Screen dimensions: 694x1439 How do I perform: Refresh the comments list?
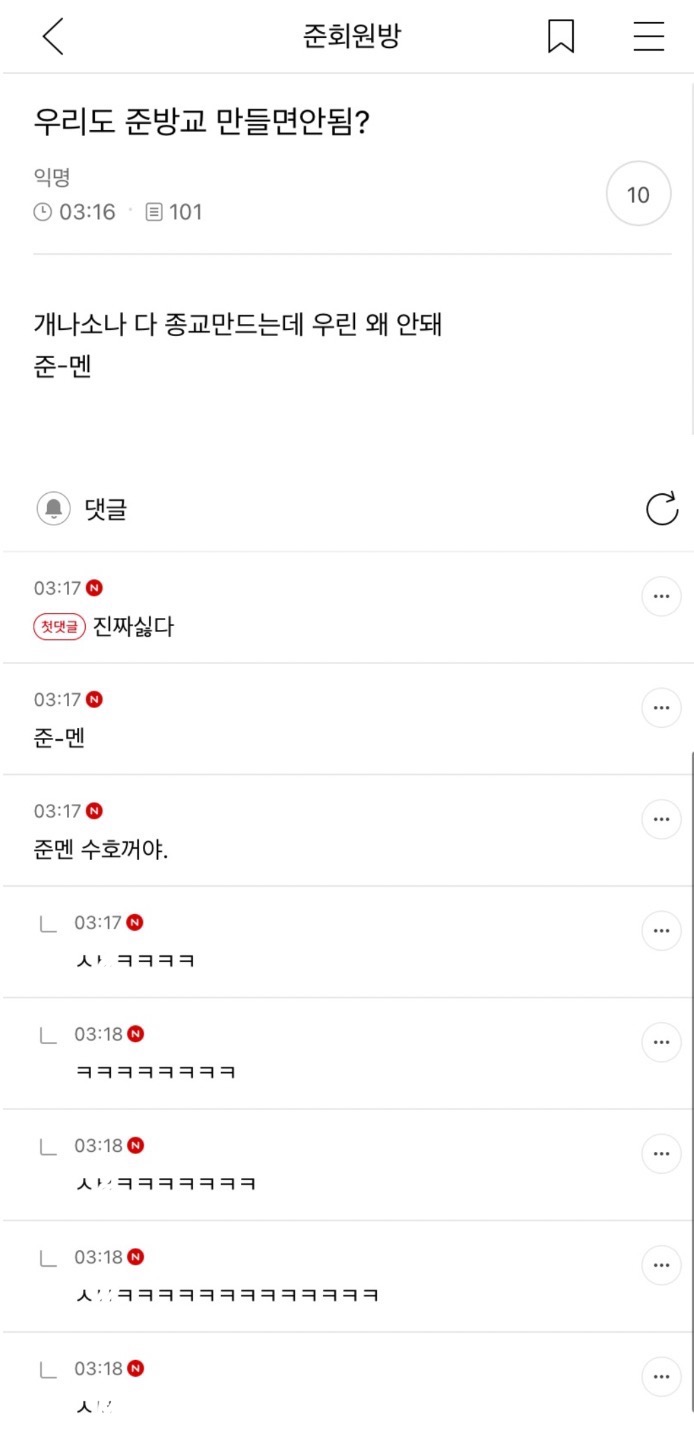tap(662, 509)
